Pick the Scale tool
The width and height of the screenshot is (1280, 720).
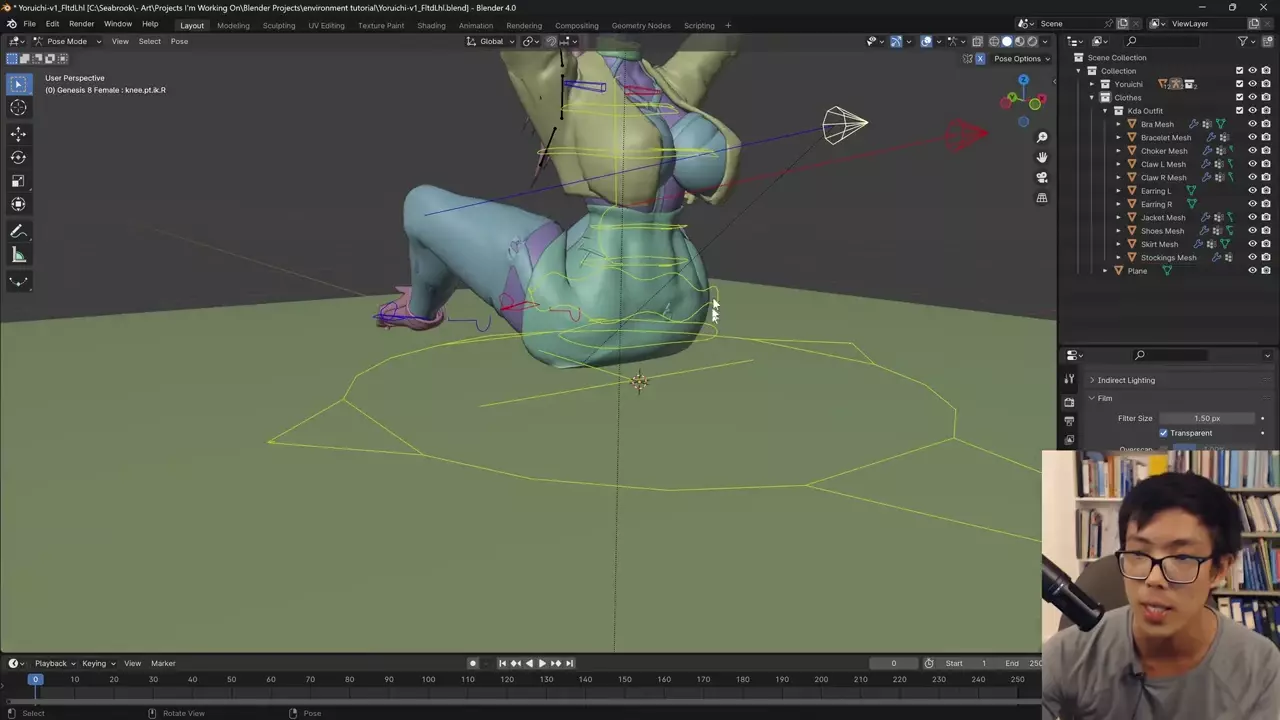(x=18, y=181)
